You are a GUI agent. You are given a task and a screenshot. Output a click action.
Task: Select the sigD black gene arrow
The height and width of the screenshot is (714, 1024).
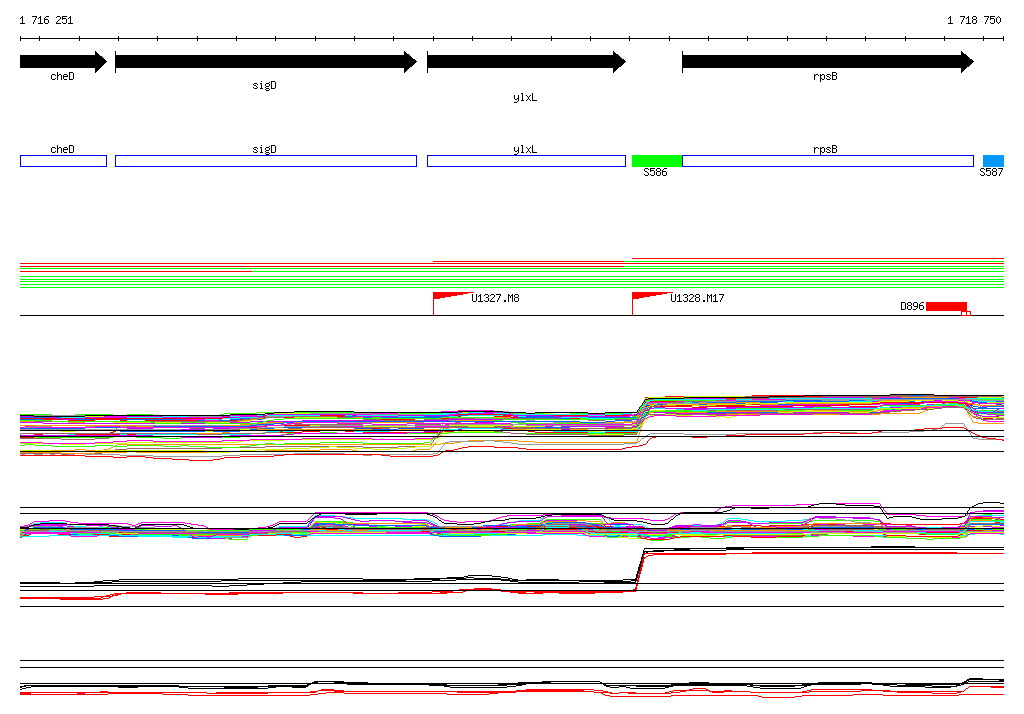click(x=266, y=62)
